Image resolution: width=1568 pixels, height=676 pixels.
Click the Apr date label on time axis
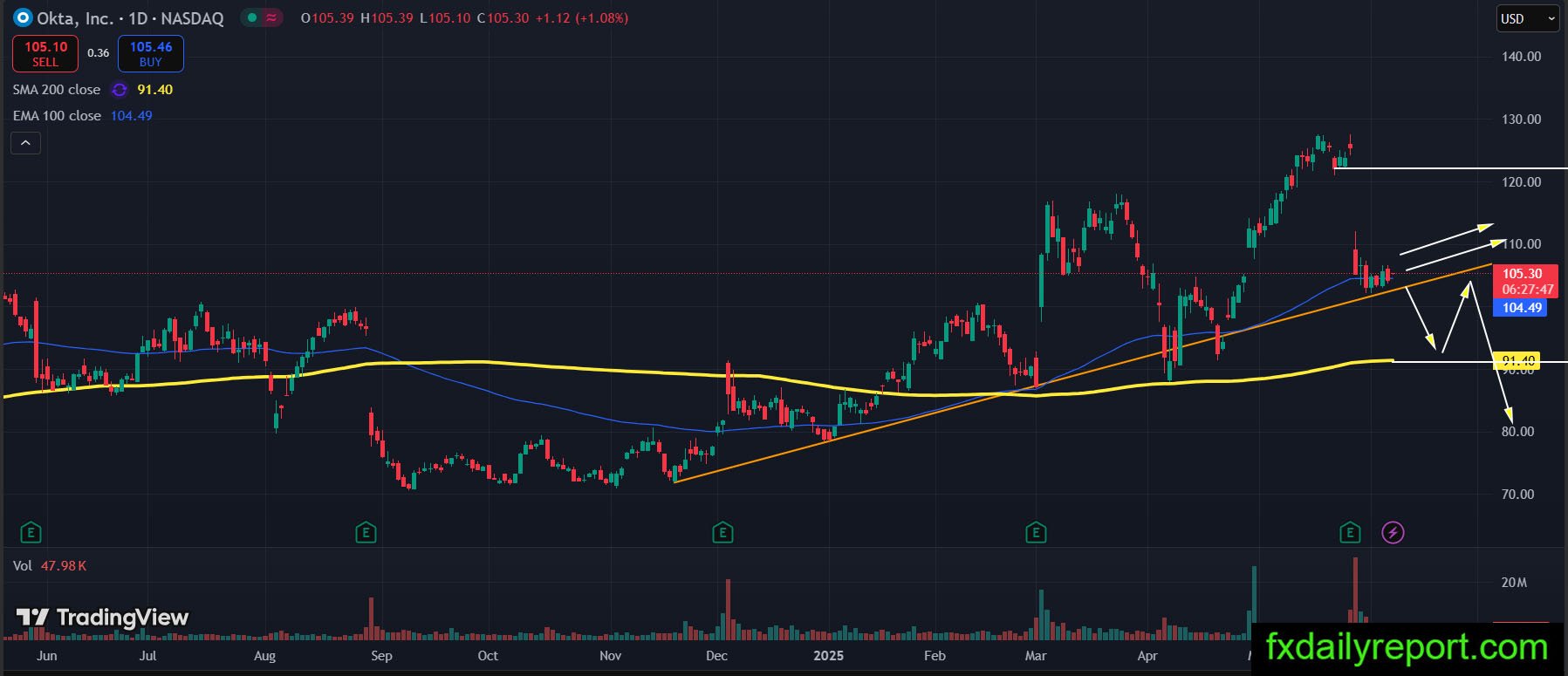tap(1147, 656)
